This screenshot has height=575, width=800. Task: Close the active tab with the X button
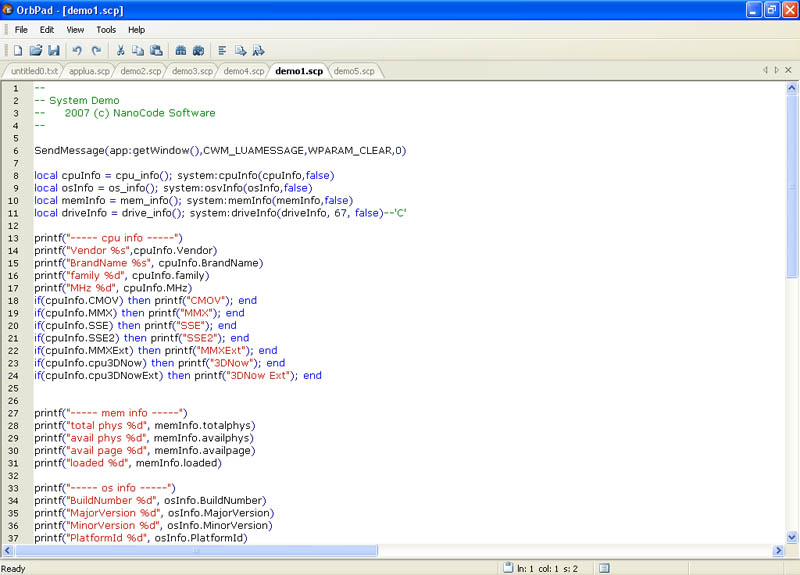[x=789, y=70]
